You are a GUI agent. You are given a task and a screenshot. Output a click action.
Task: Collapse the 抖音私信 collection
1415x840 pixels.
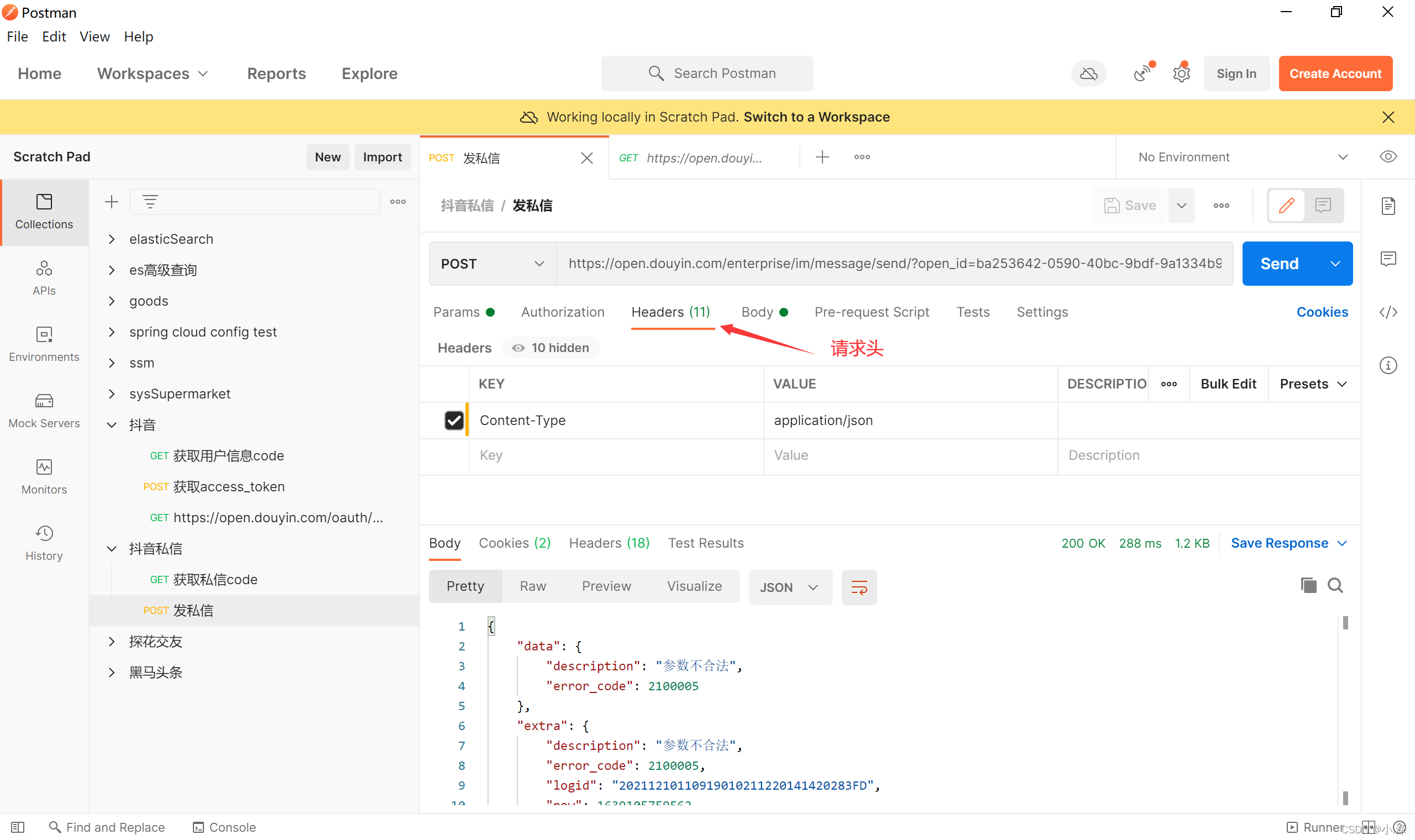pyautogui.click(x=112, y=549)
